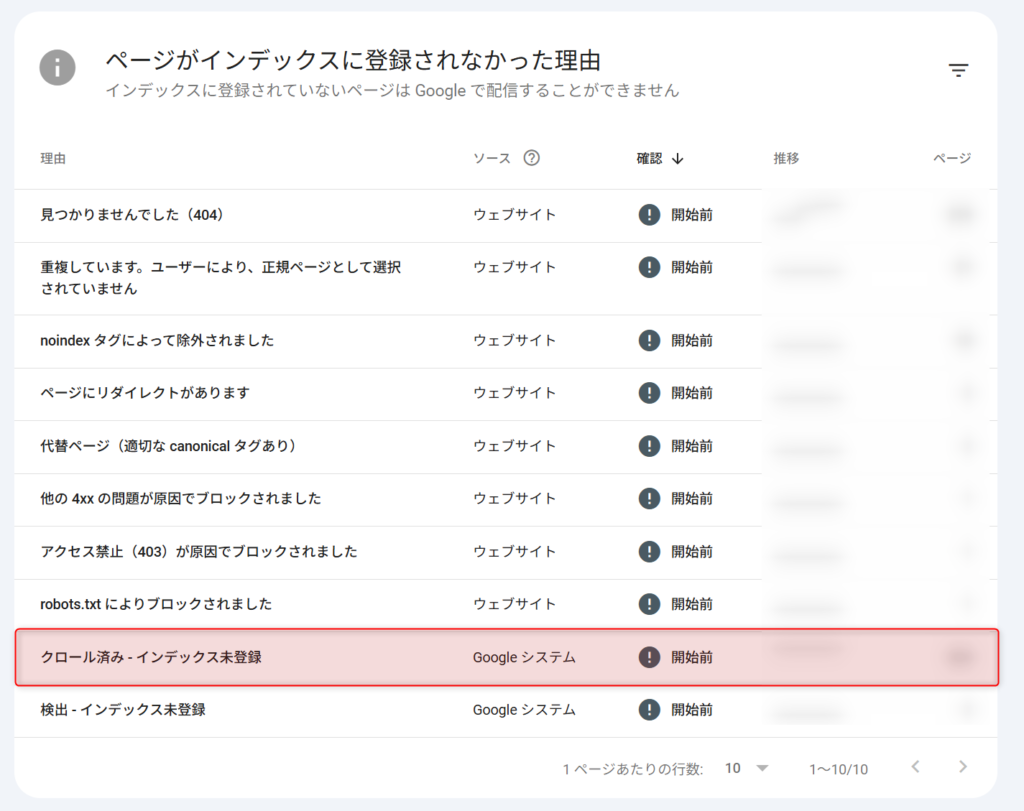Click the help icon next to ソース column
Viewport: 1024px width, 811px height.
click(x=531, y=157)
